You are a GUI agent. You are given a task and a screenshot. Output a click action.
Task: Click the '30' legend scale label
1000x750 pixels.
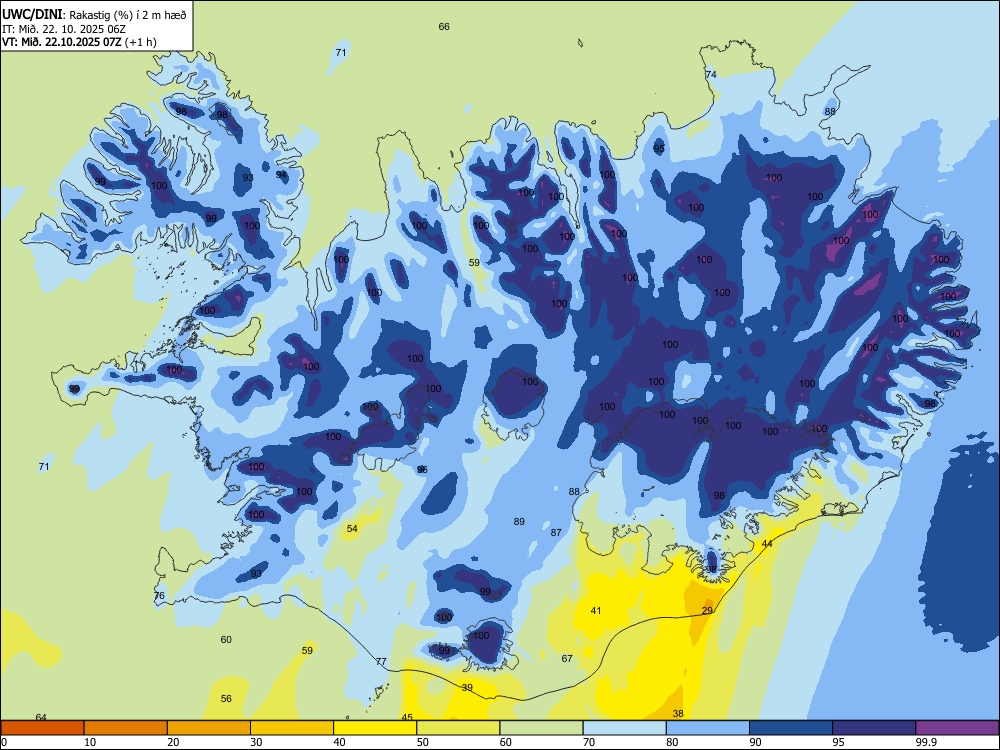click(256, 742)
